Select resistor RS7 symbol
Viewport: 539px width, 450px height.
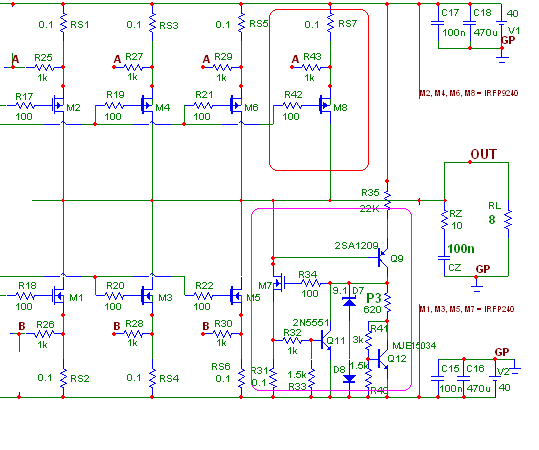330,24
